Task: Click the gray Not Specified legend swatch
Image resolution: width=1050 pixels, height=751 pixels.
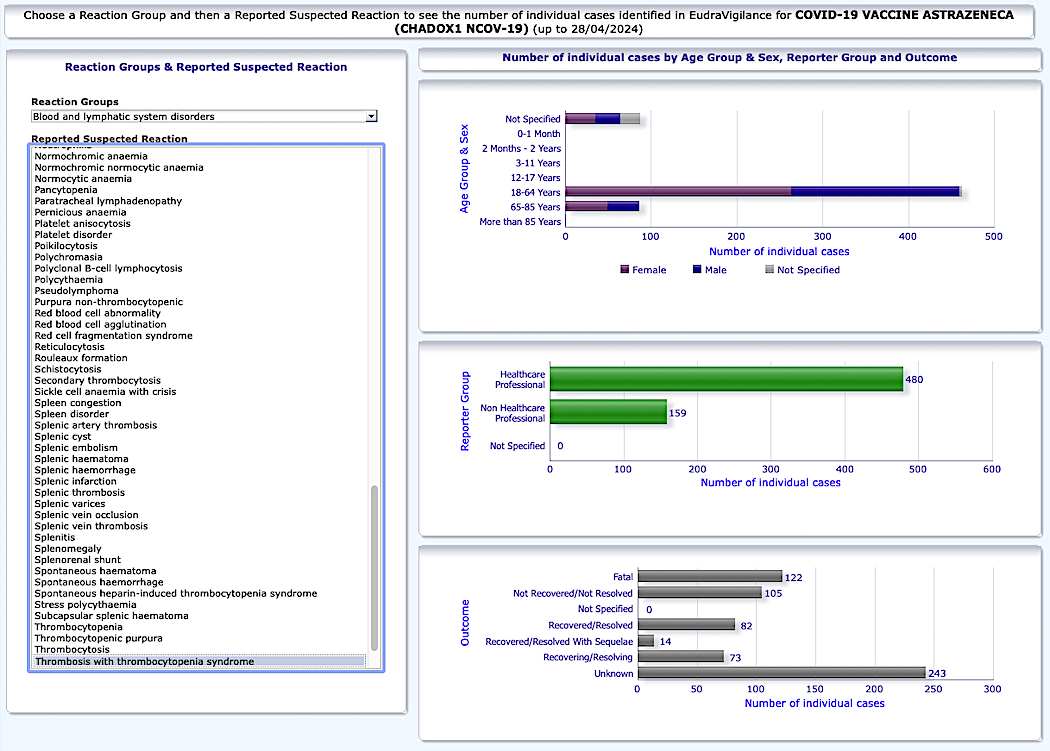Action: 769,269
